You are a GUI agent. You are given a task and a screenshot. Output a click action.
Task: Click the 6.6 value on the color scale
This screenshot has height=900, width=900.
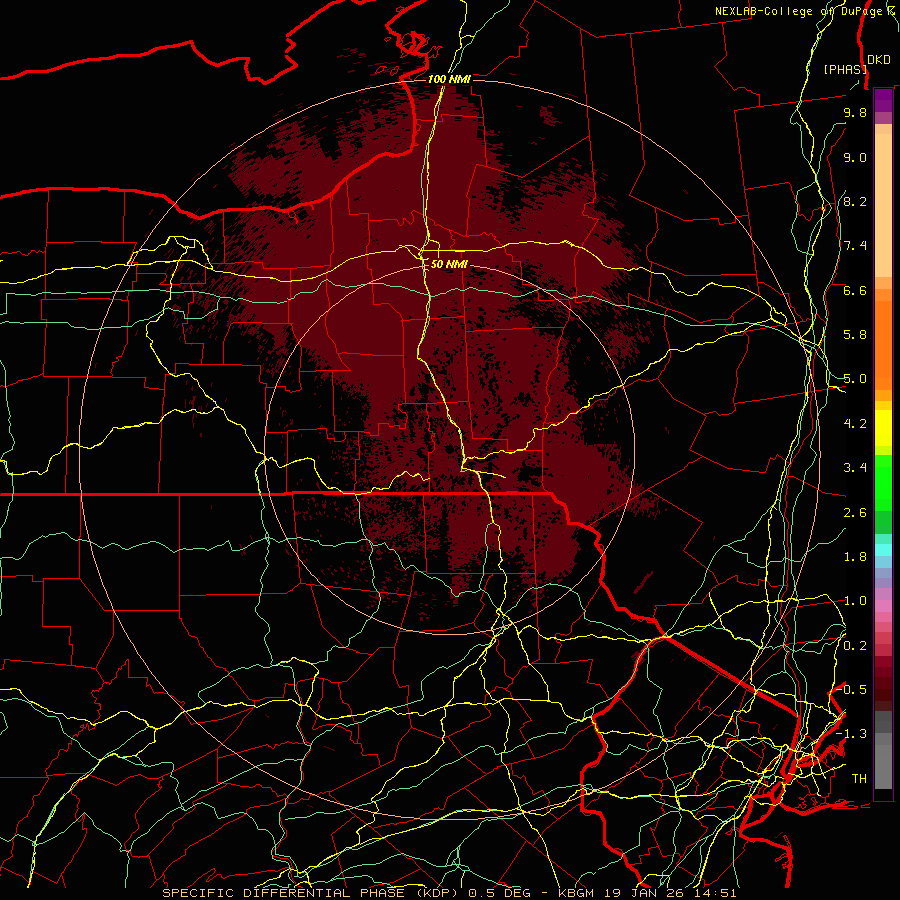[x=855, y=290]
